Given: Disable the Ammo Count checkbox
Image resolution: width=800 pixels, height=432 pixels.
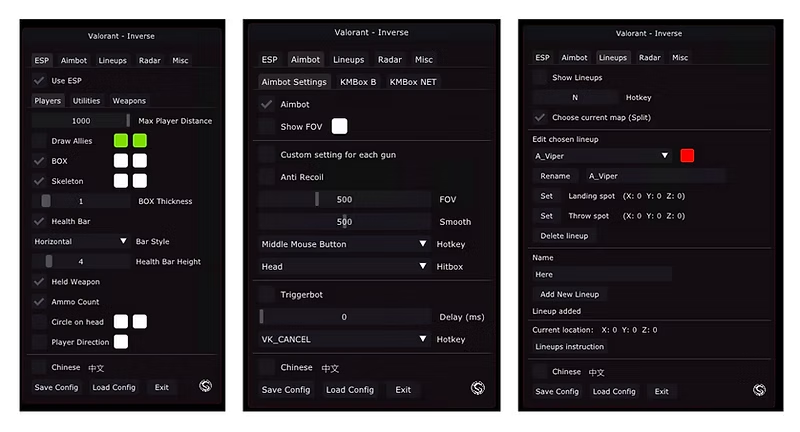Looking at the screenshot, I should click(40, 302).
